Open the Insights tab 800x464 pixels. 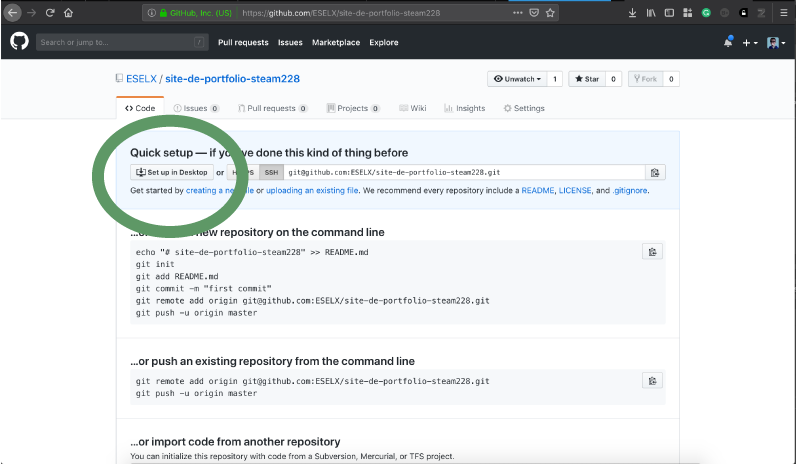tap(465, 108)
